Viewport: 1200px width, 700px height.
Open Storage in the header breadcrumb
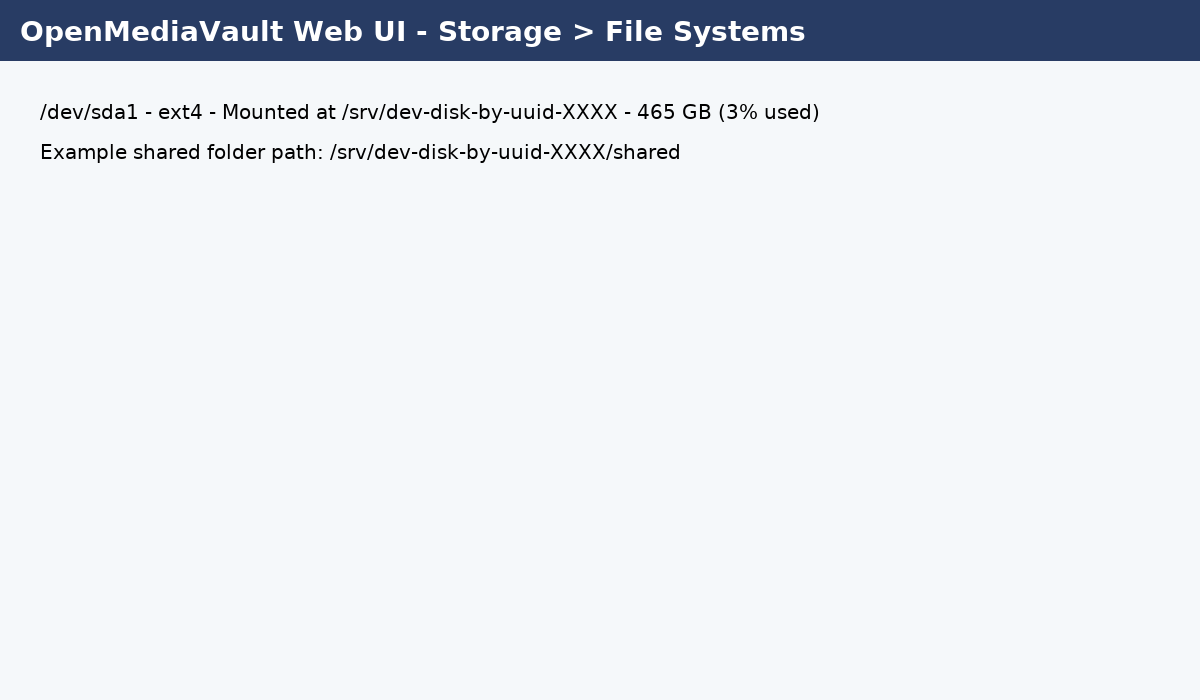click(499, 32)
